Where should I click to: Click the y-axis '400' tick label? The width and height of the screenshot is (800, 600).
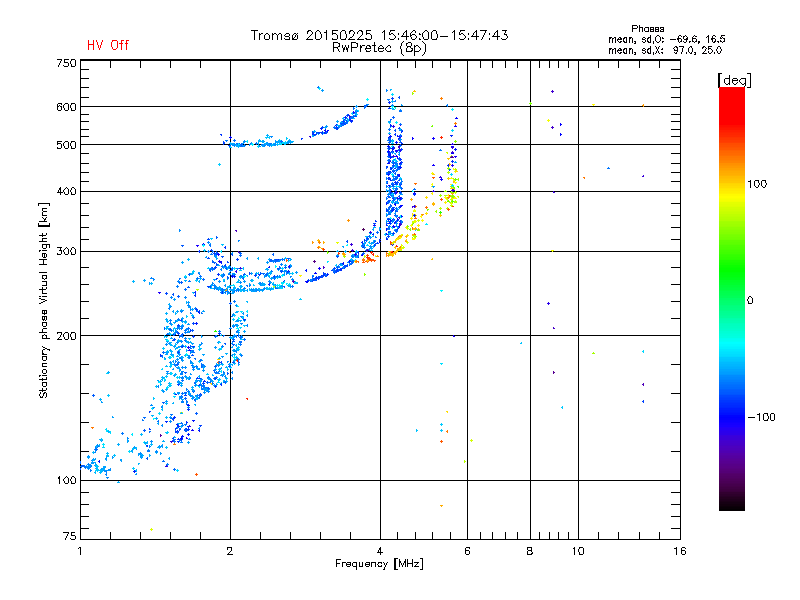66,192
